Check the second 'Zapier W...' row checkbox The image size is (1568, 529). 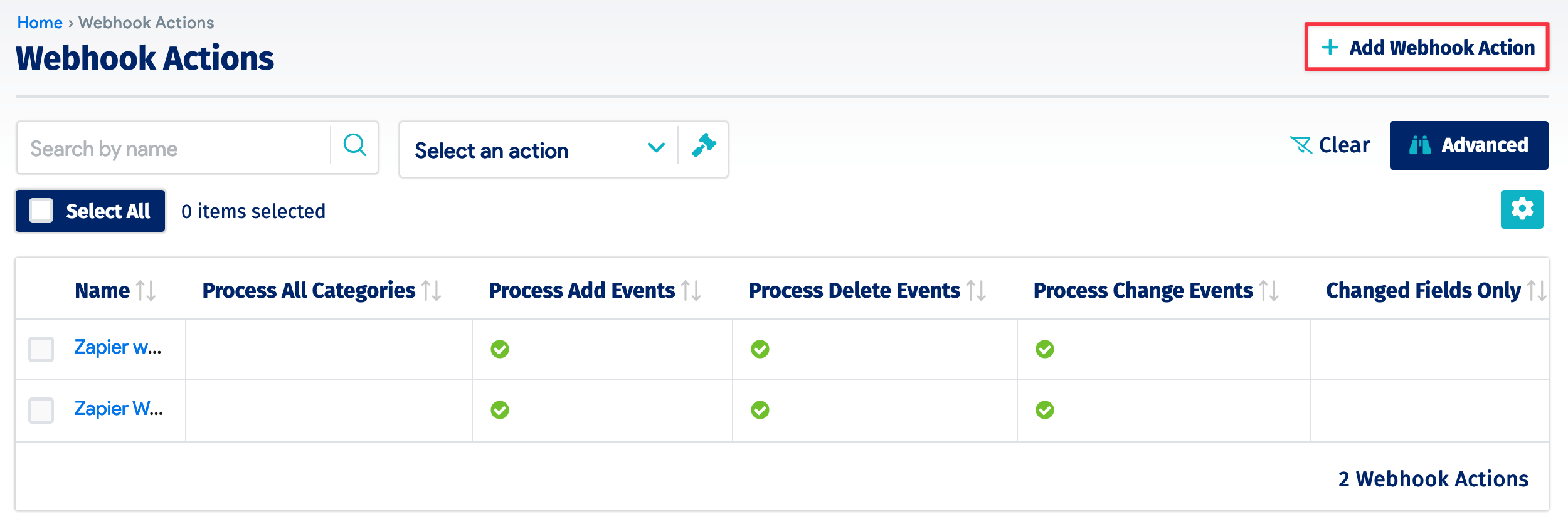41,410
